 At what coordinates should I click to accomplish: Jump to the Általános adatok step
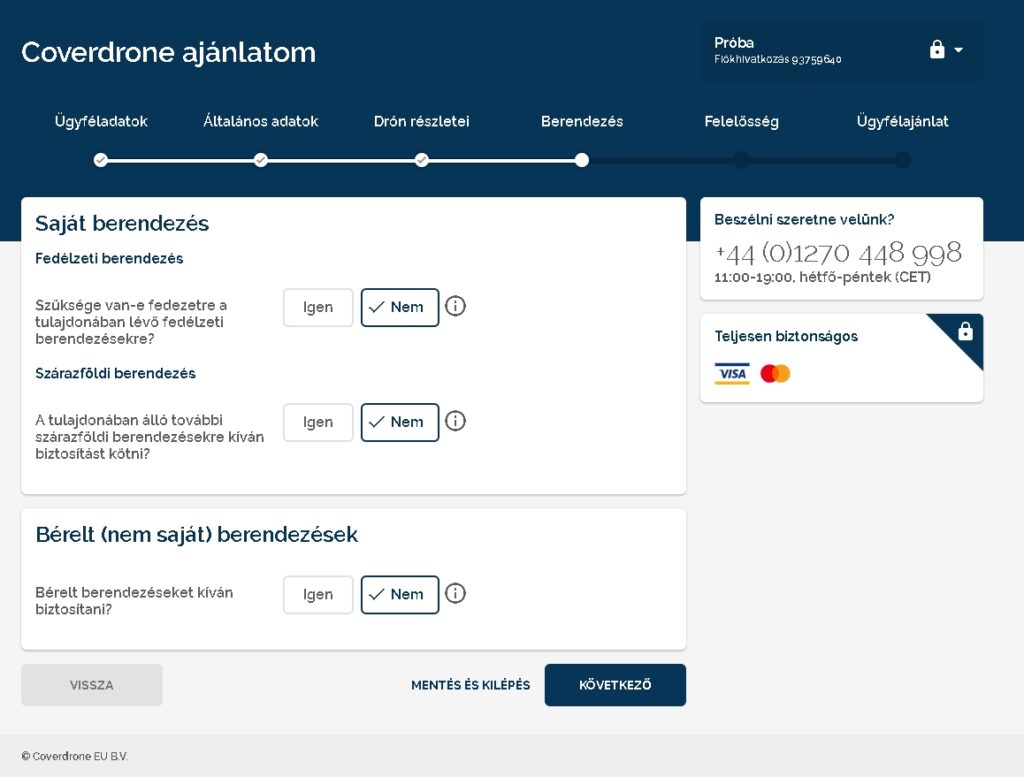tap(261, 160)
